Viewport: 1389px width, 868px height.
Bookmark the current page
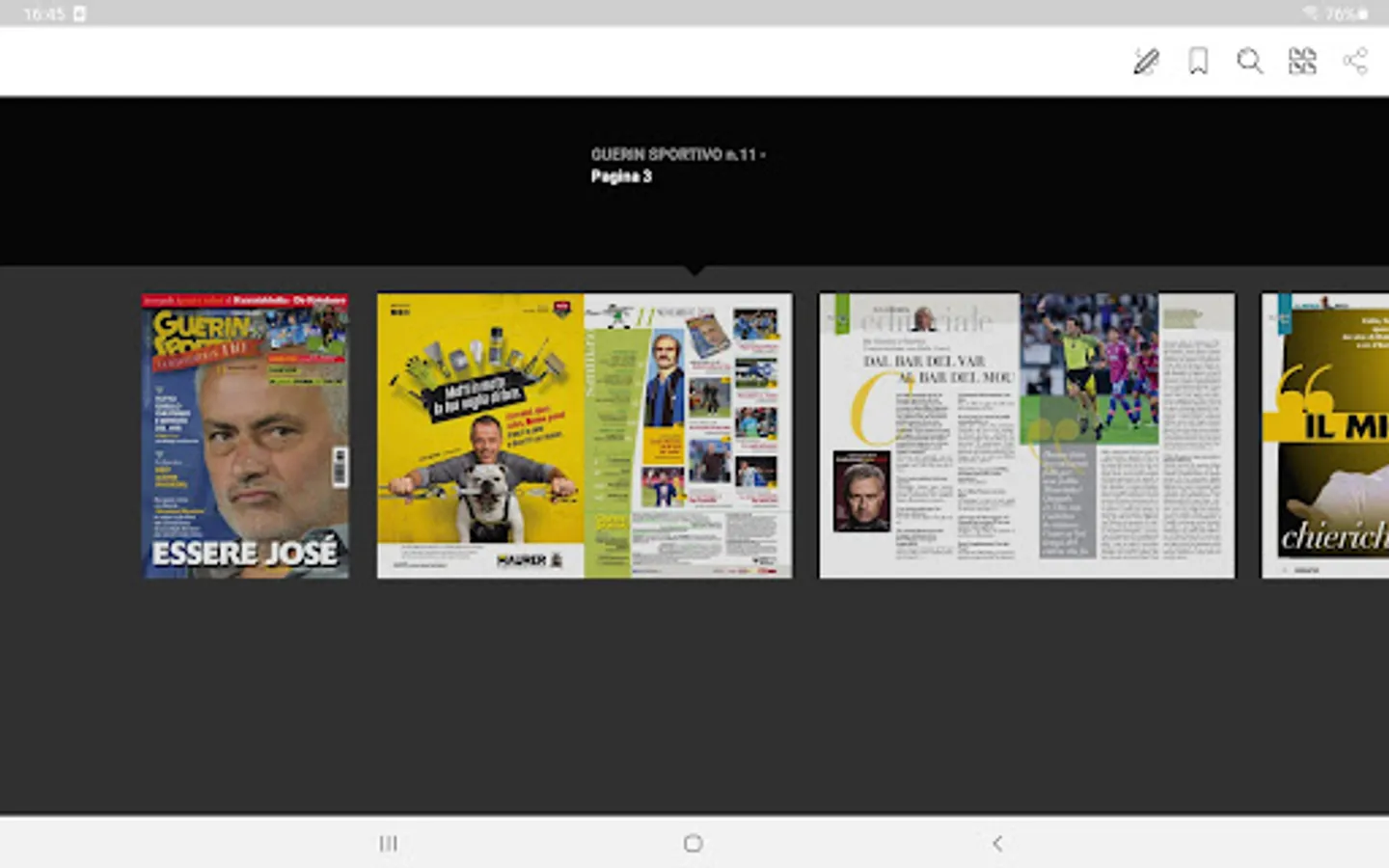tap(1198, 62)
